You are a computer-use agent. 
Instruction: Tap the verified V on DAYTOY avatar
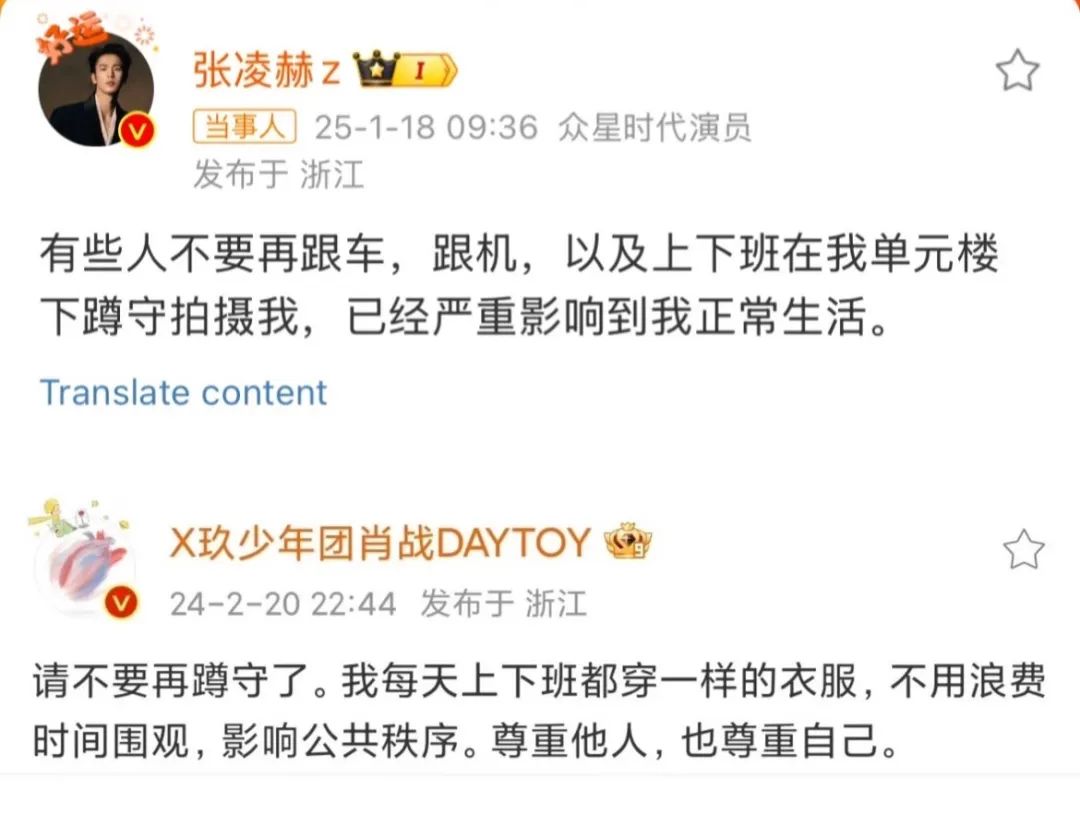121,603
